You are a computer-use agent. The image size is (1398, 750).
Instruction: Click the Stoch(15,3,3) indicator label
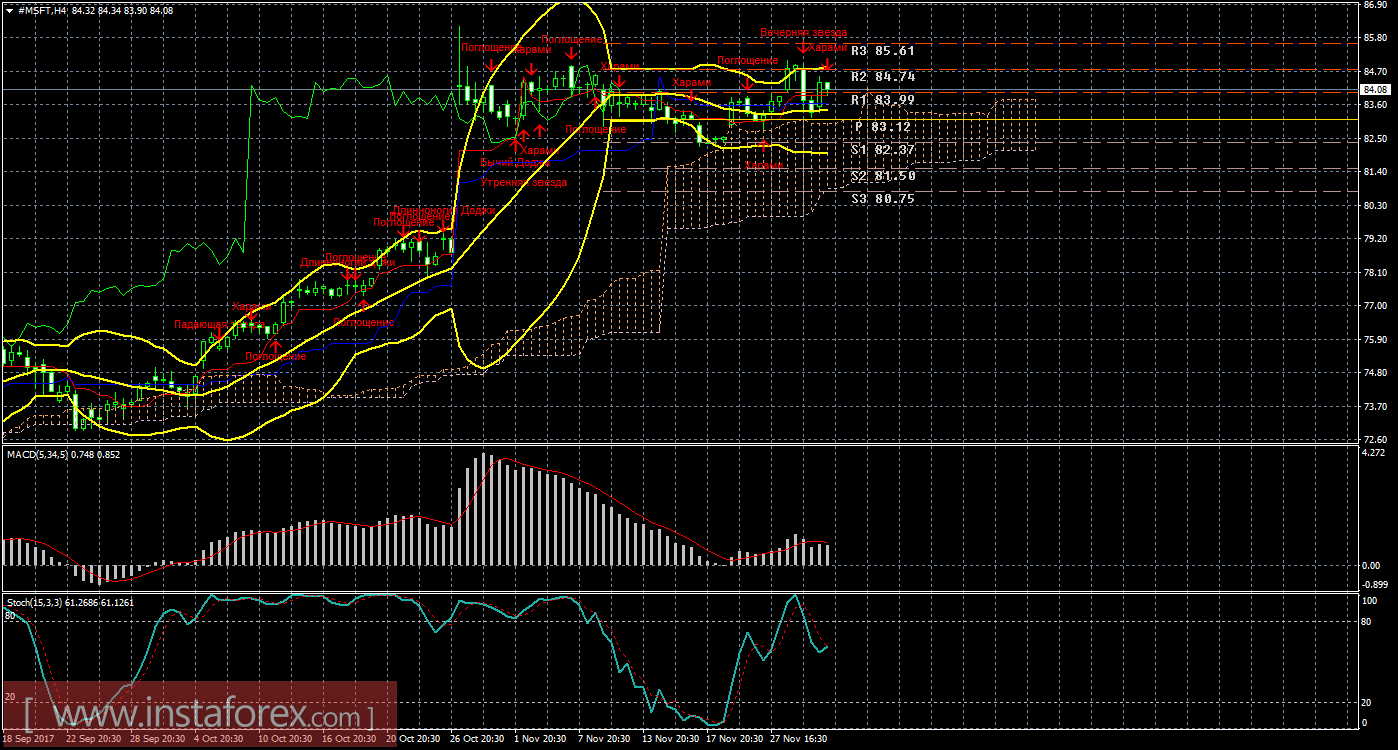(x=68, y=602)
